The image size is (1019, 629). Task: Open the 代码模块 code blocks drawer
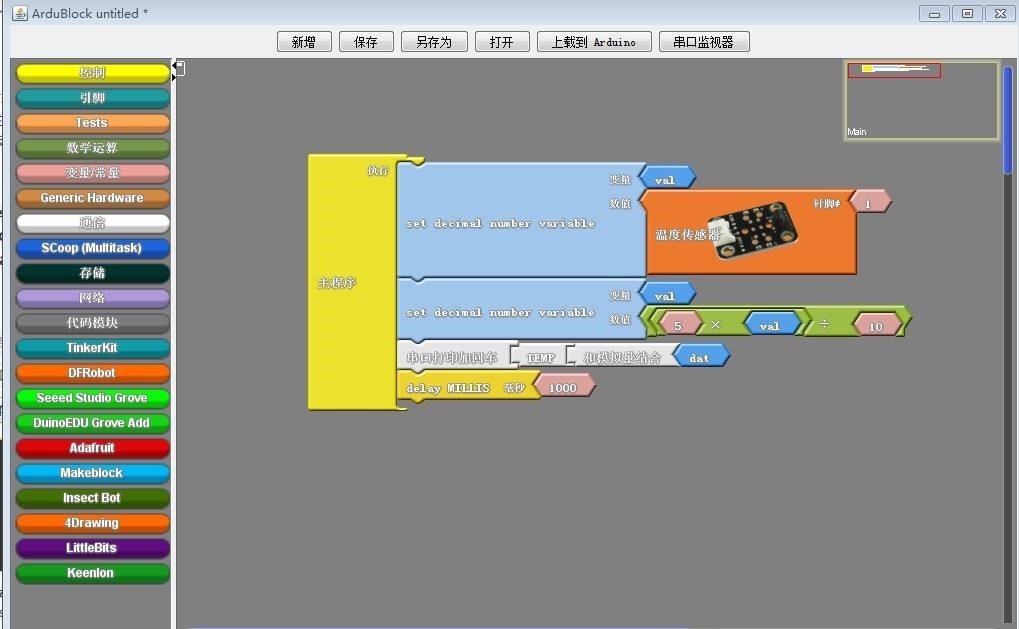[92, 323]
